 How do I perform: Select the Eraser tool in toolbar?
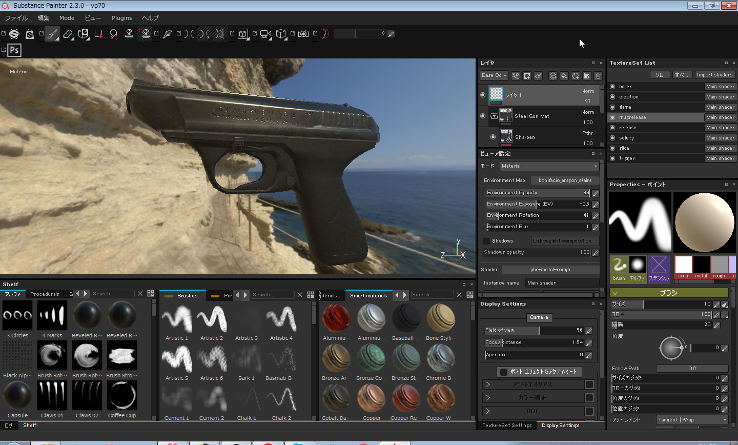click(x=68, y=34)
